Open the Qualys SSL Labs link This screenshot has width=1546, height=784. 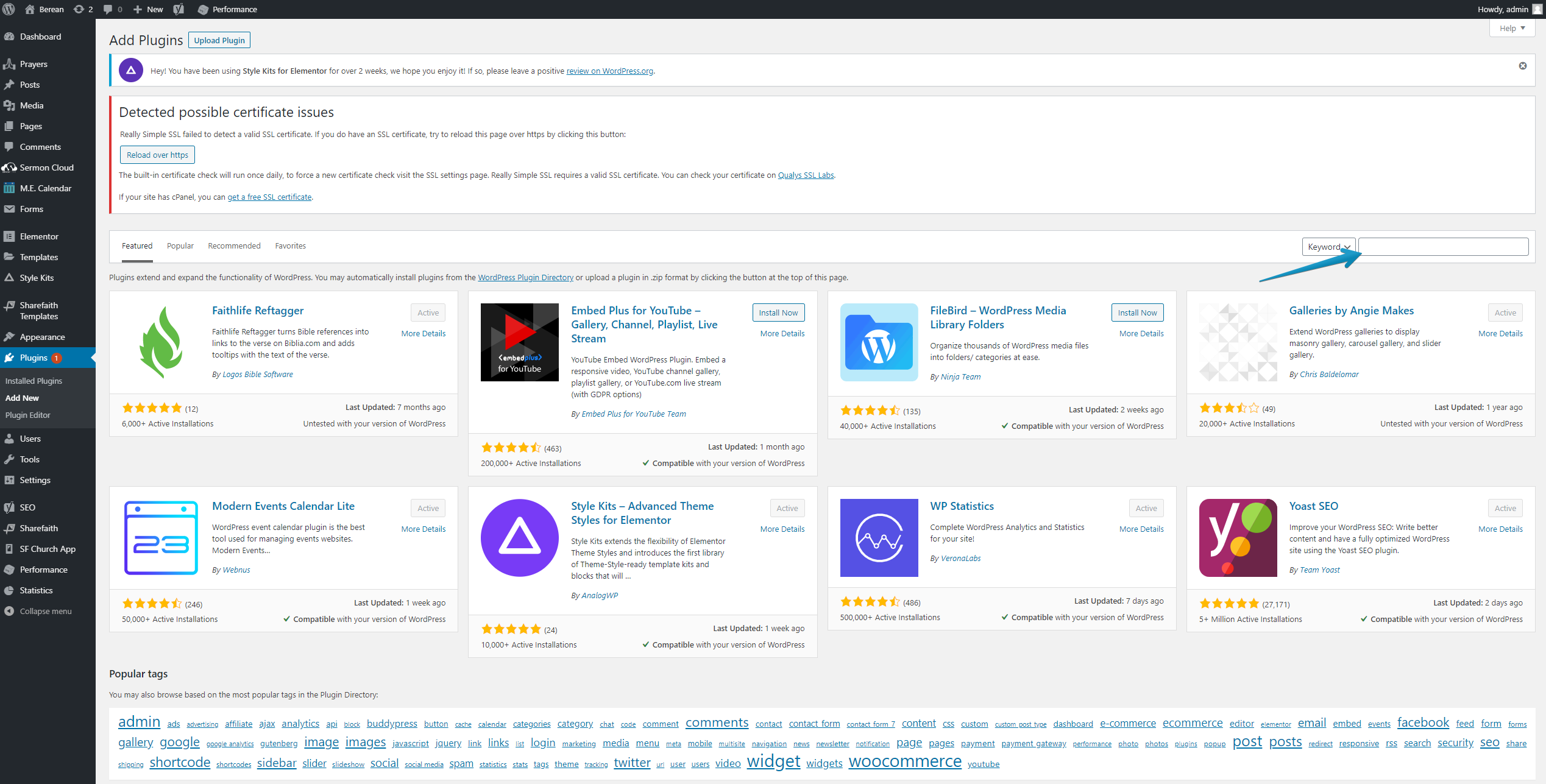(806, 175)
